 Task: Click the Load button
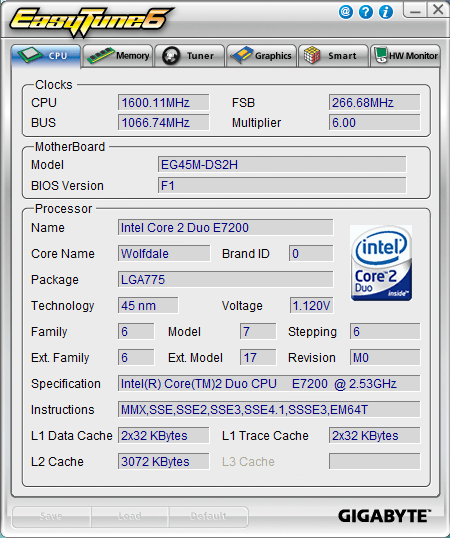[130, 516]
